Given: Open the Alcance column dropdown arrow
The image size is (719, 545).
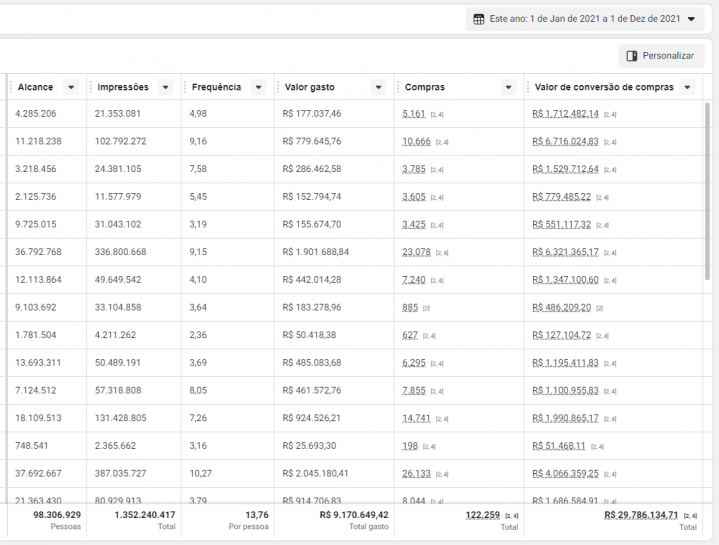Looking at the screenshot, I should point(71,88).
